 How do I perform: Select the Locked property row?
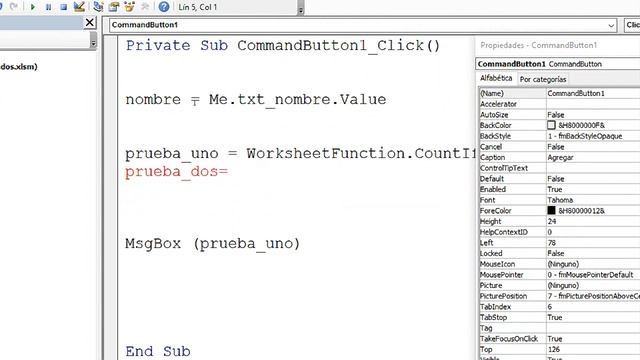point(560,253)
